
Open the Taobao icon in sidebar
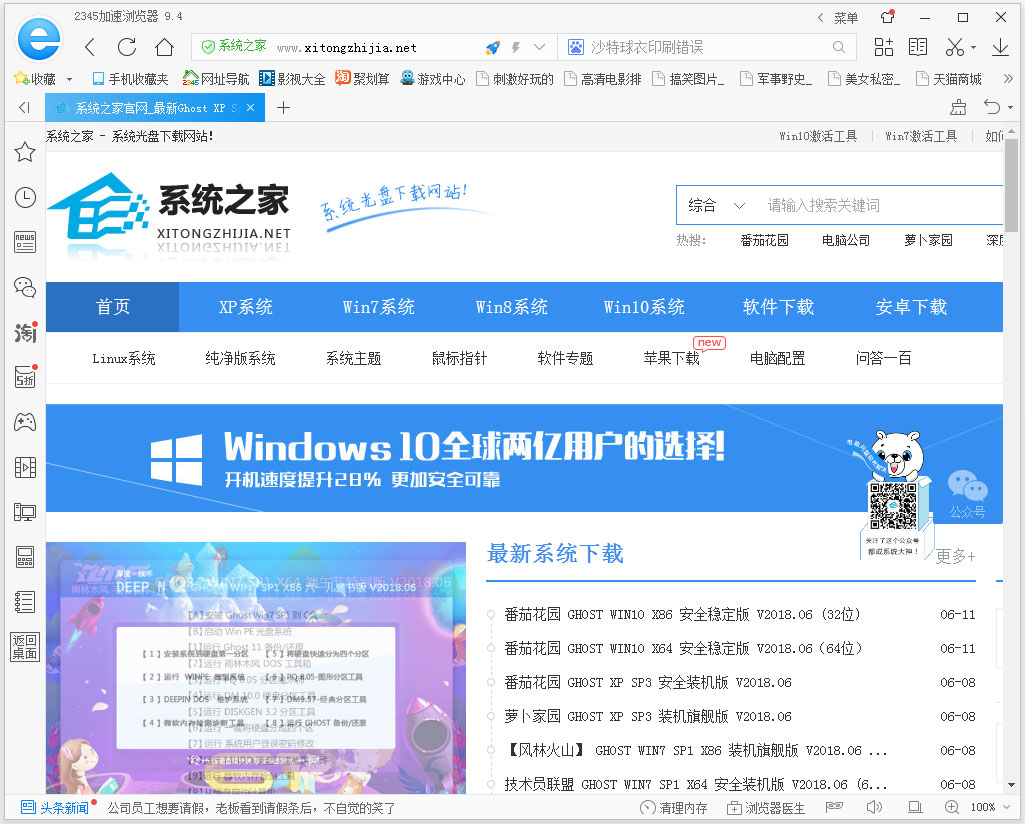[25, 333]
